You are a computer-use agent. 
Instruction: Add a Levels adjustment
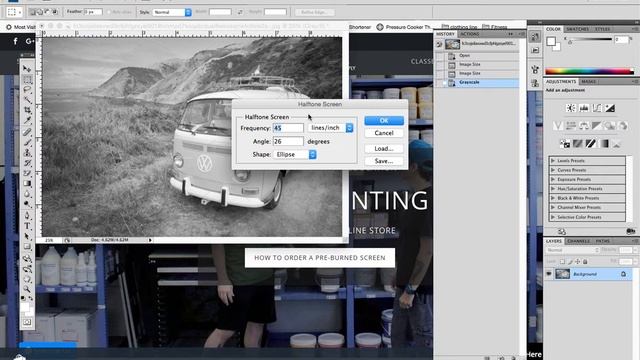584,108
